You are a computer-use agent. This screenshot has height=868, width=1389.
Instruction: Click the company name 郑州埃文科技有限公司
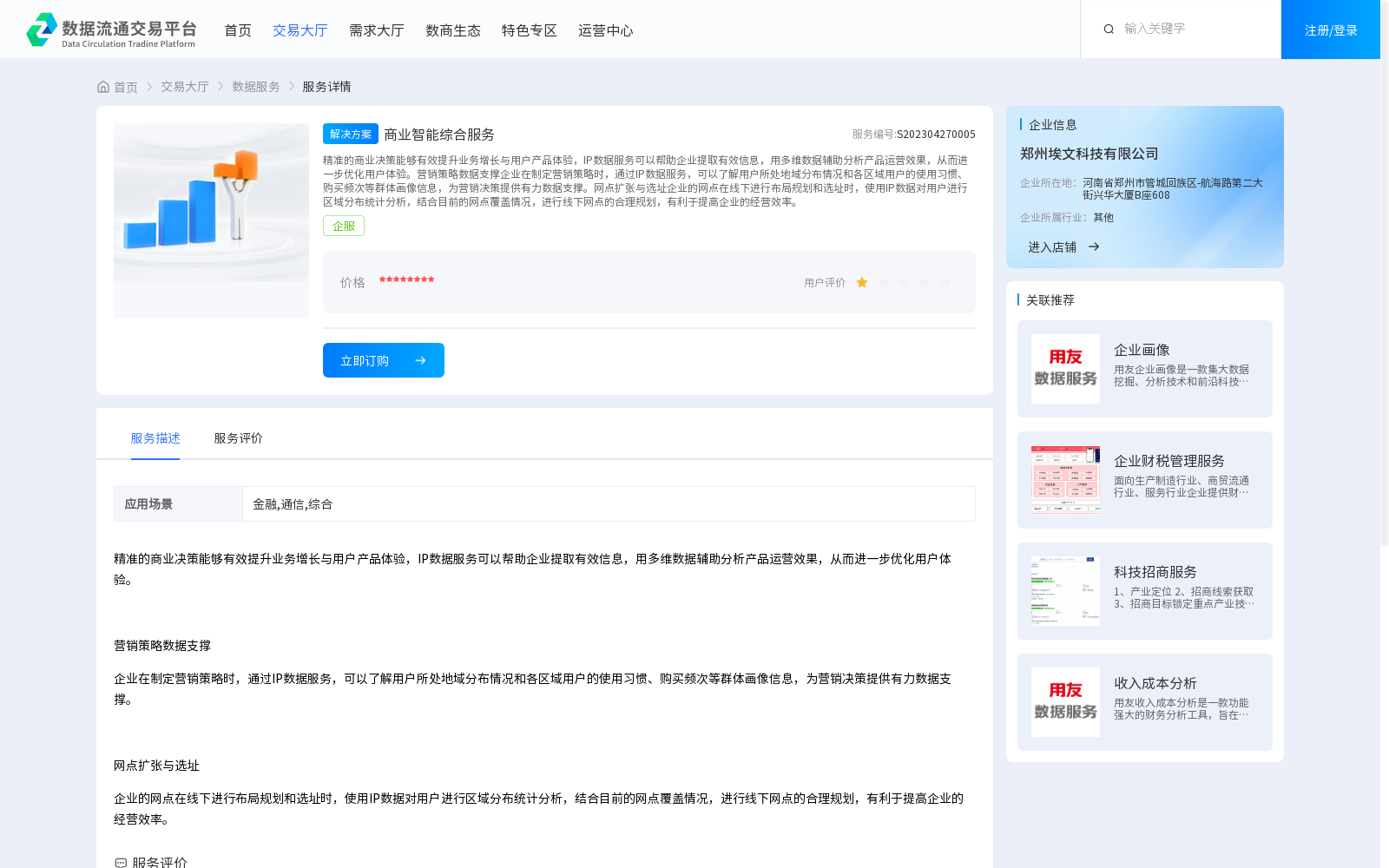point(1089,154)
